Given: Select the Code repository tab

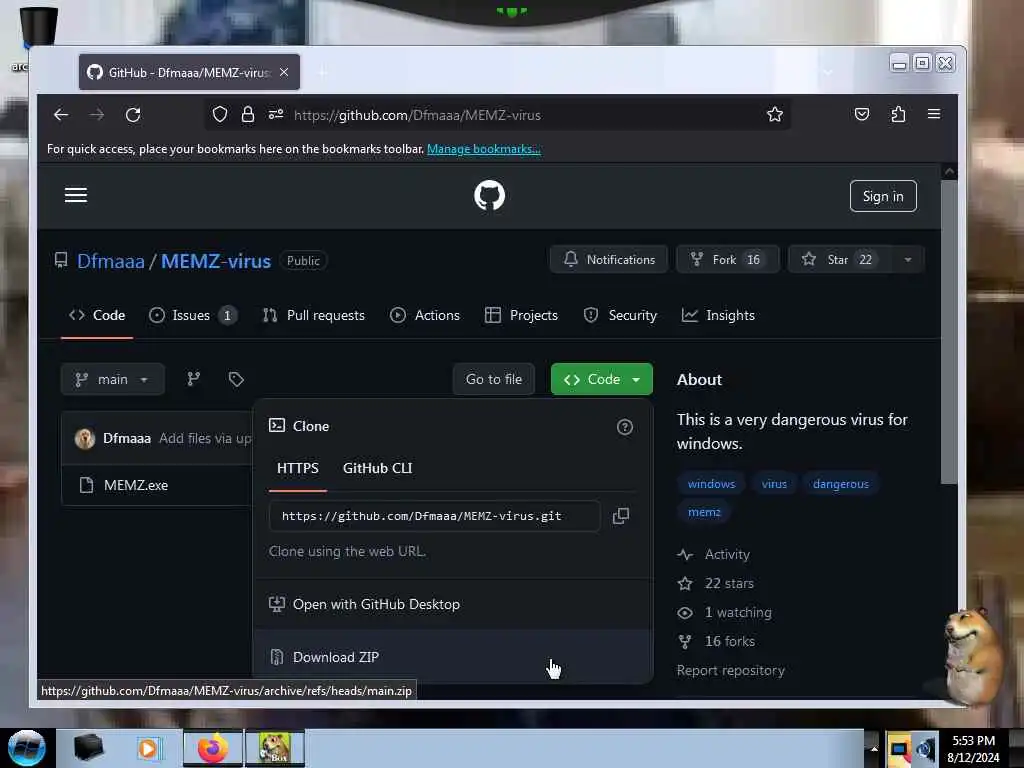Looking at the screenshot, I should point(97,315).
